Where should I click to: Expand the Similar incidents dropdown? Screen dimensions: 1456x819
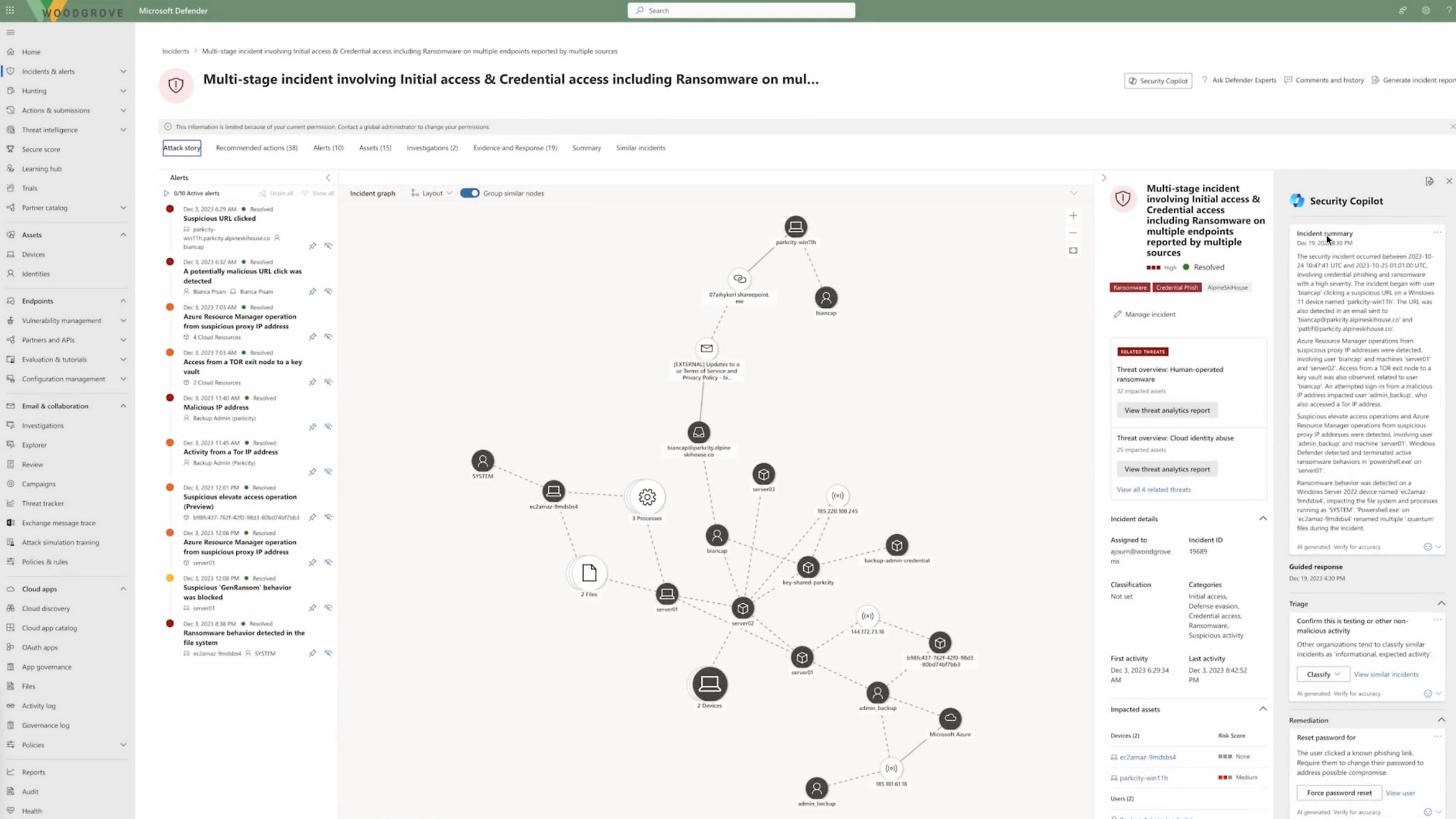coord(640,147)
